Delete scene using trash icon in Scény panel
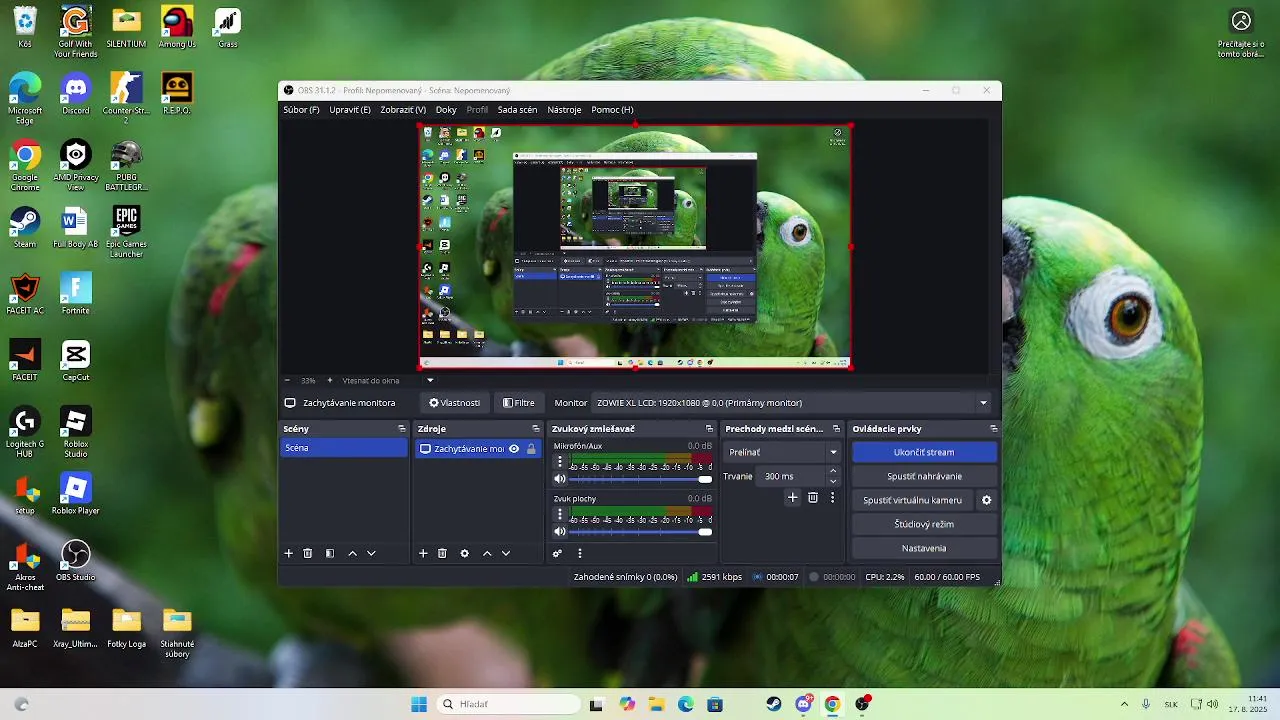 pyautogui.click(x=308, y=553)
